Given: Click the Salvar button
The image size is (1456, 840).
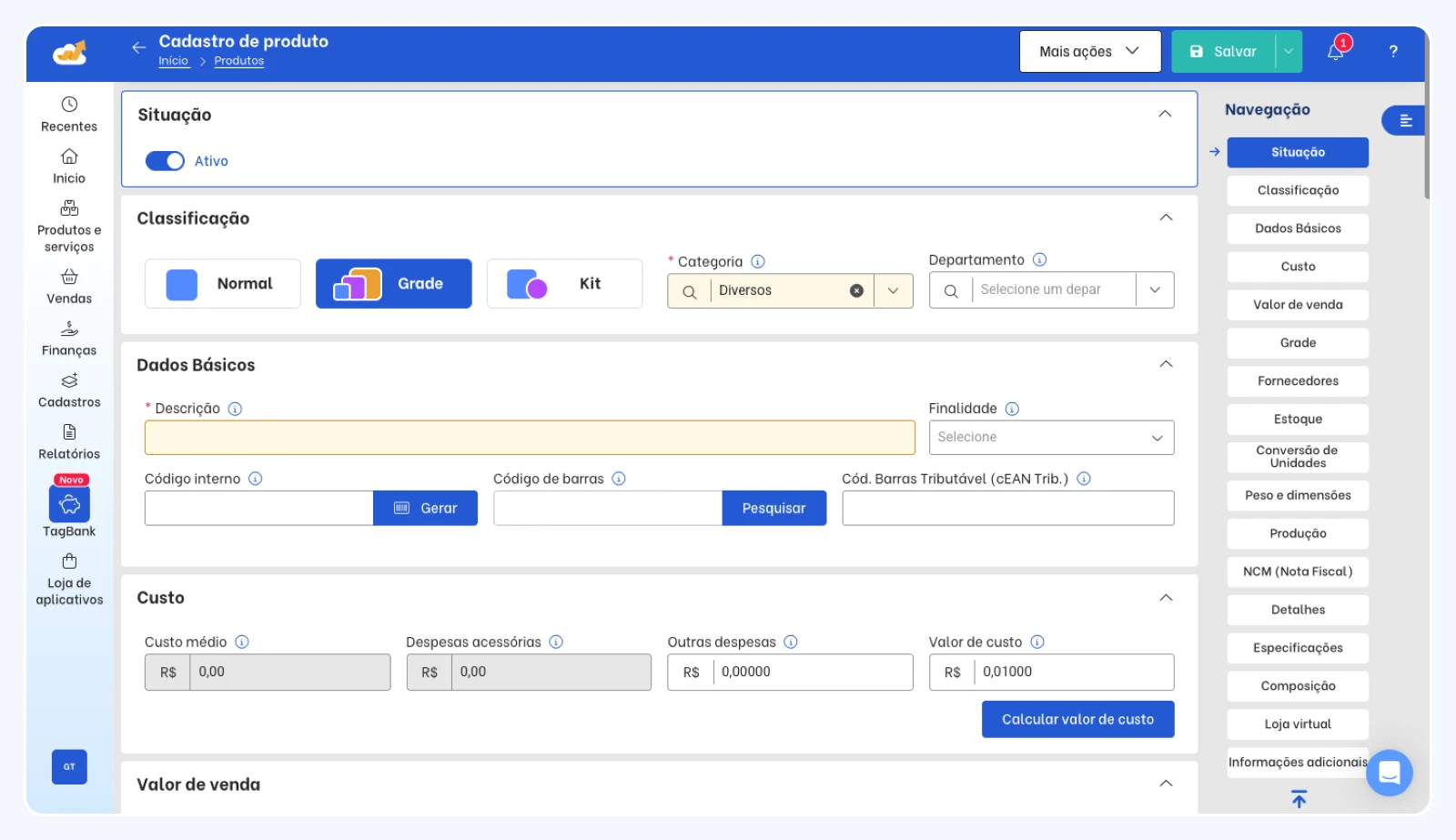Looking at the screenshot, I should 1223,52.
